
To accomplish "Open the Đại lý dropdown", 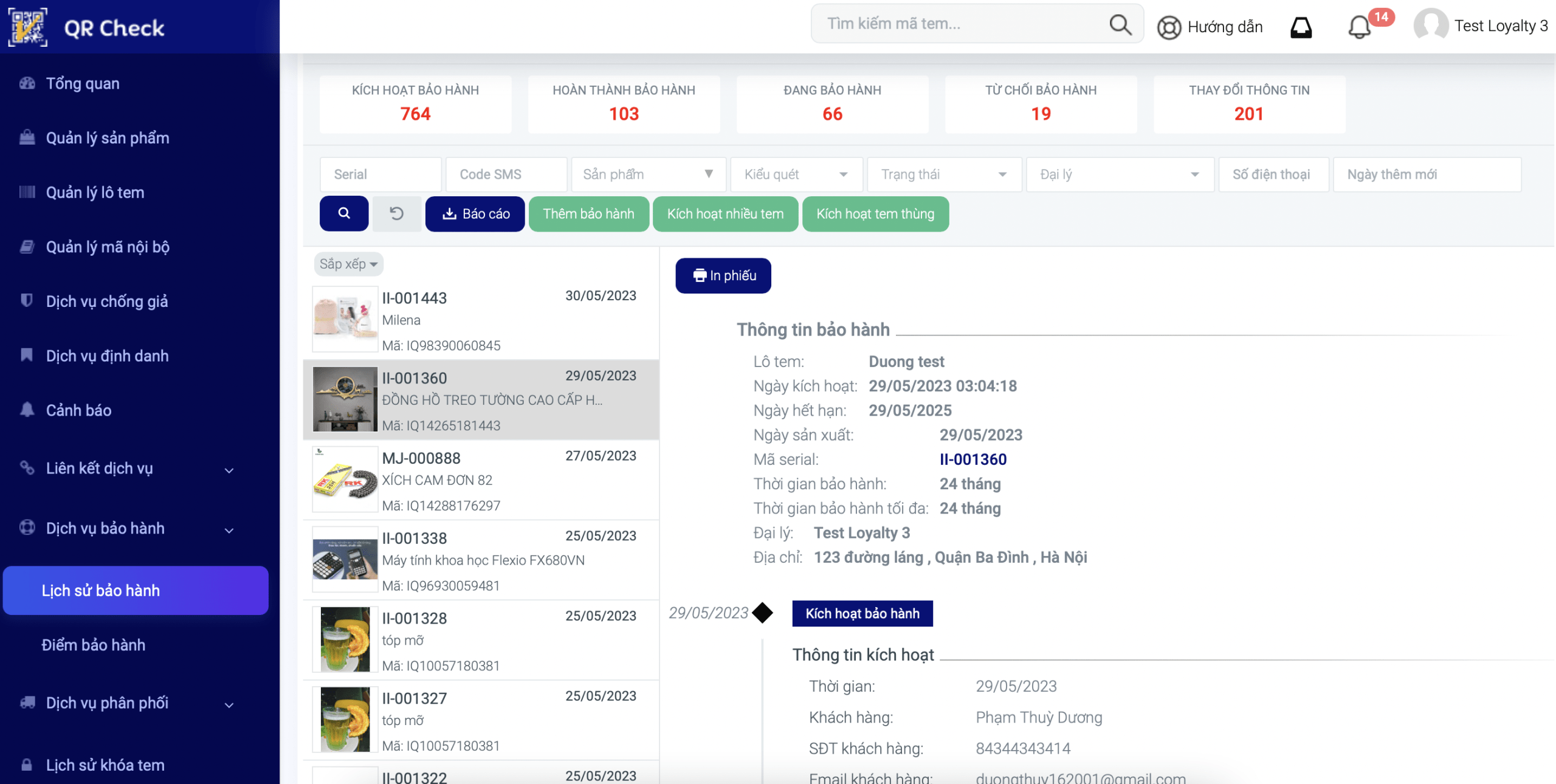I will click(x=1120, y=174).
